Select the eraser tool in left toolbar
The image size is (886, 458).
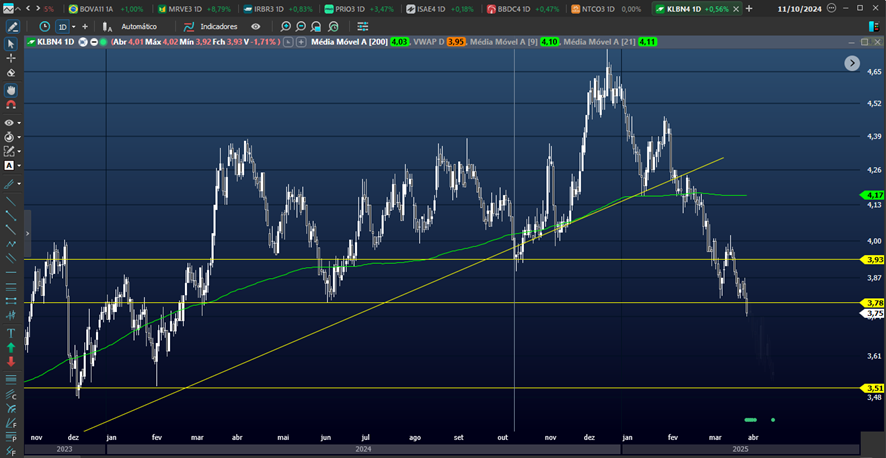pyautogui.click(x=11, y=73)
